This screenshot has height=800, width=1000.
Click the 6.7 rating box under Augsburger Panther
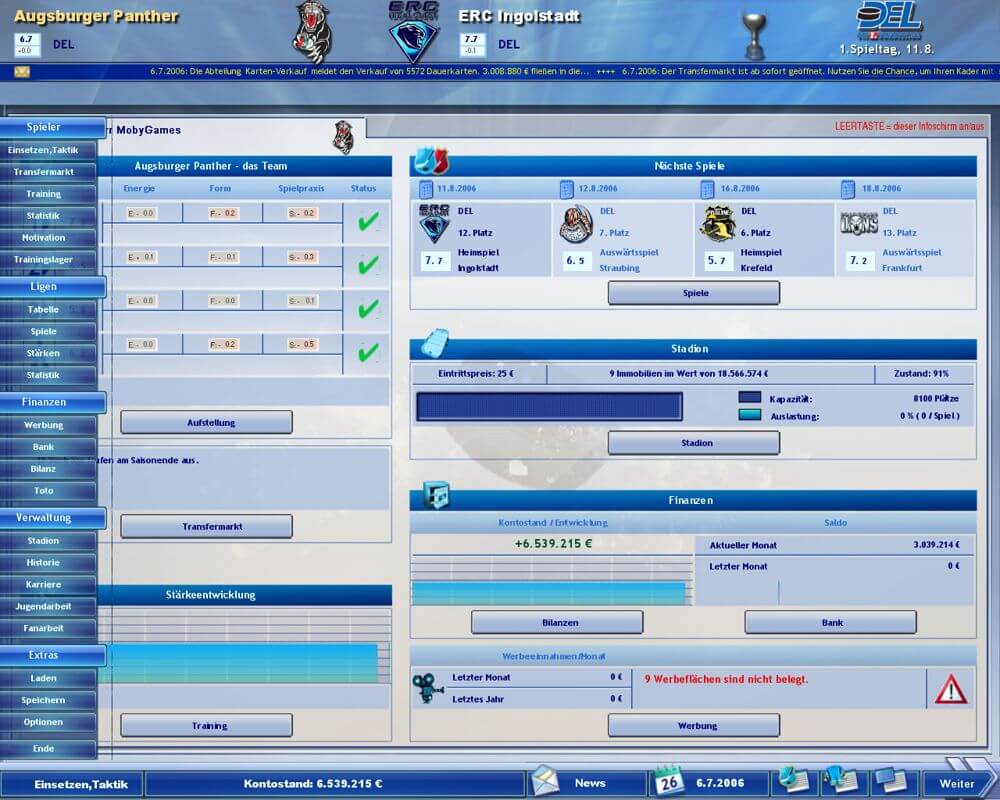click(27, 44)
